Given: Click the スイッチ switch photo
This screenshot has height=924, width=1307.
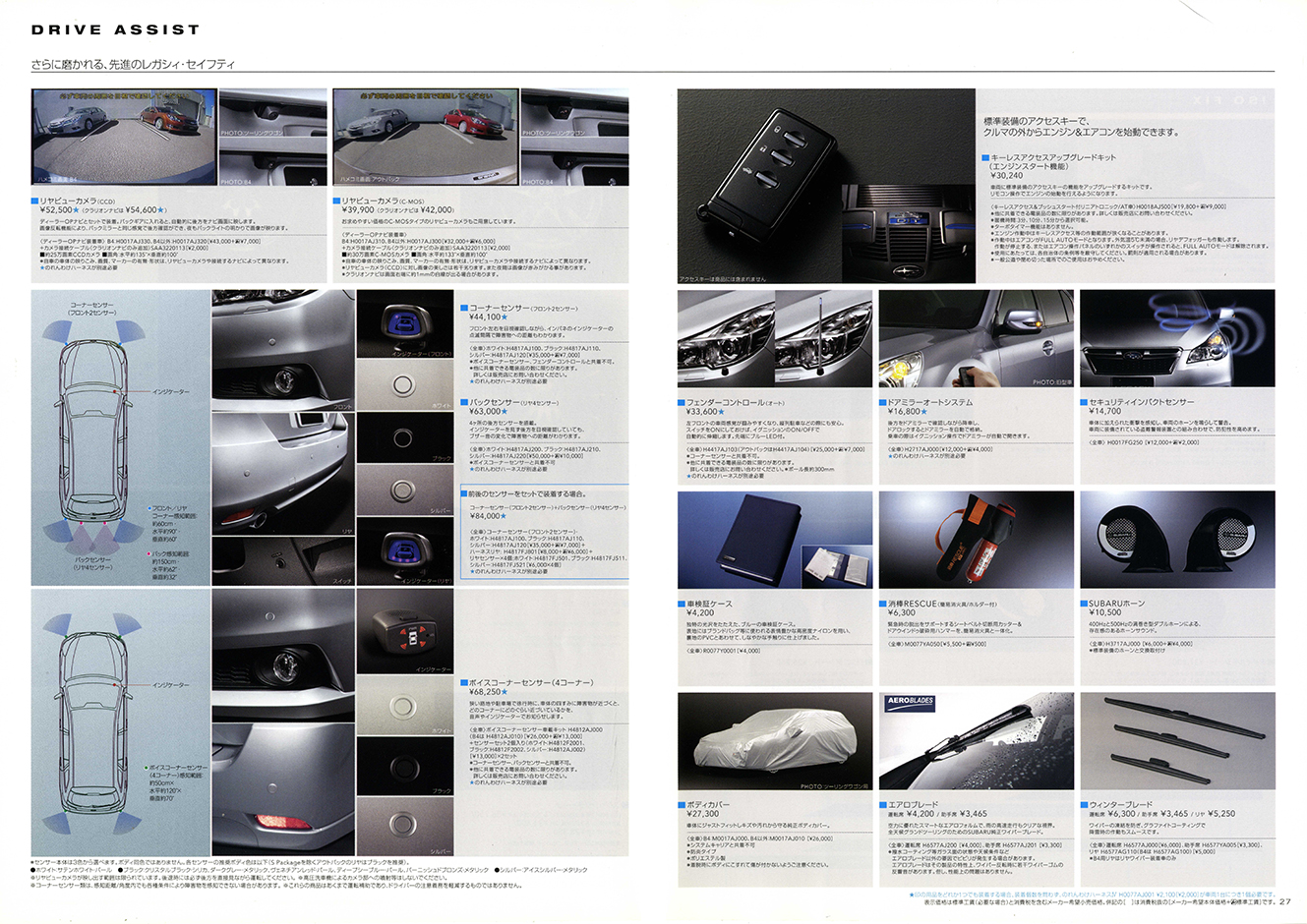Looking at the screenshot, I should point(283,561).
